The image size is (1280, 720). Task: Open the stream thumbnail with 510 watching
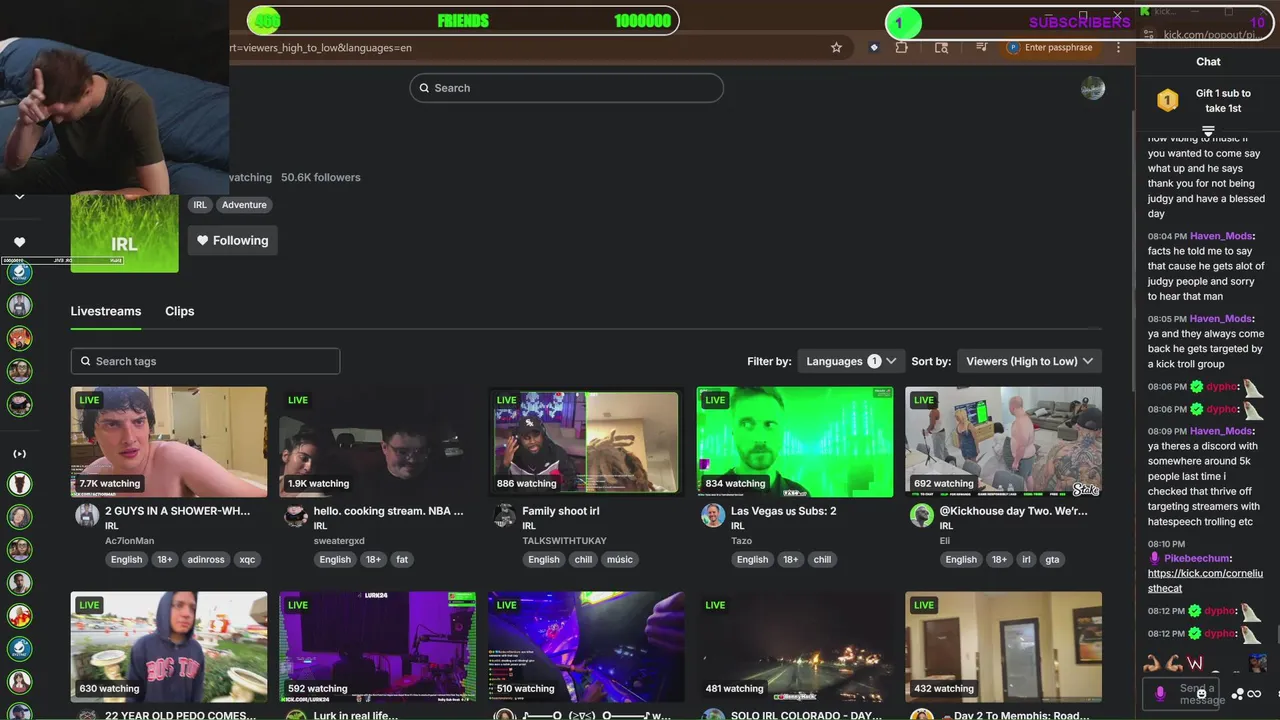(x=586, y=647)
